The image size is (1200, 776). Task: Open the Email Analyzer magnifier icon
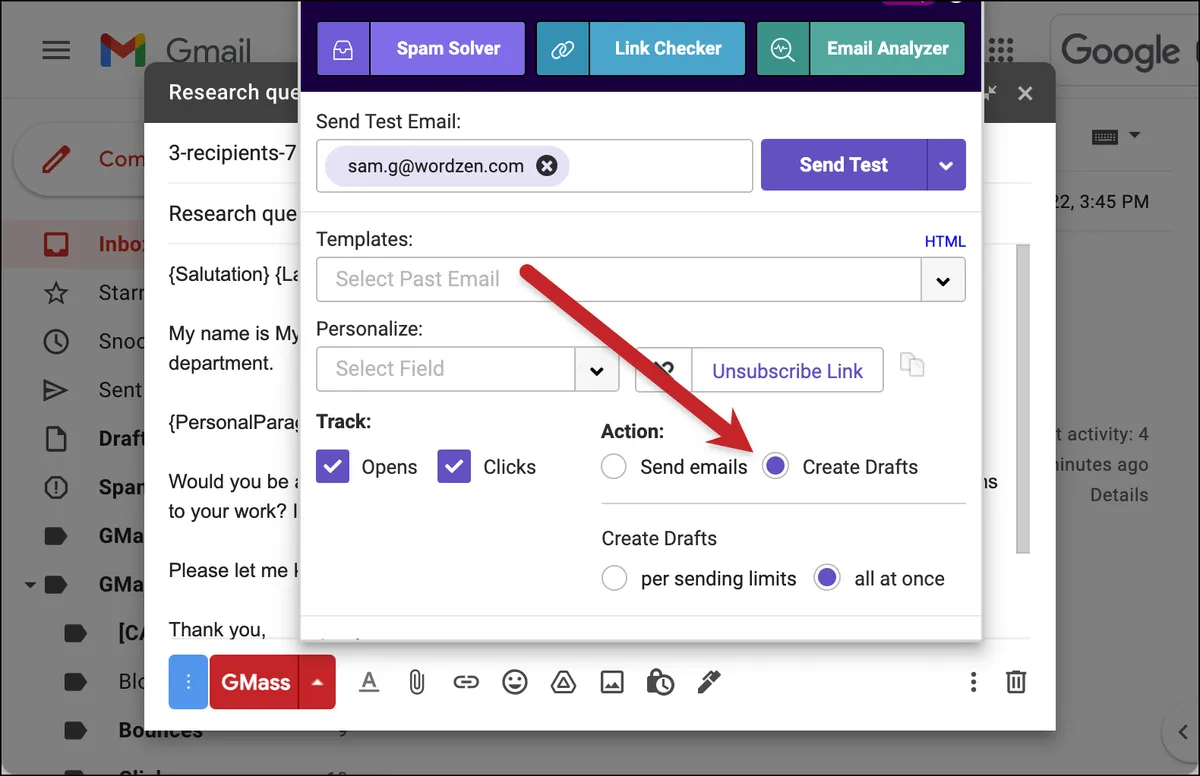(x=783, y=48)
